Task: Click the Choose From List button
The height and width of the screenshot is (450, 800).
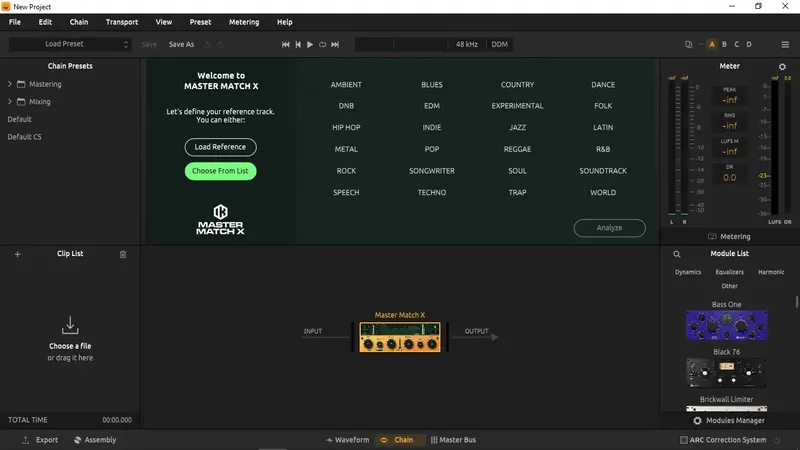Action: coord(220,171)
